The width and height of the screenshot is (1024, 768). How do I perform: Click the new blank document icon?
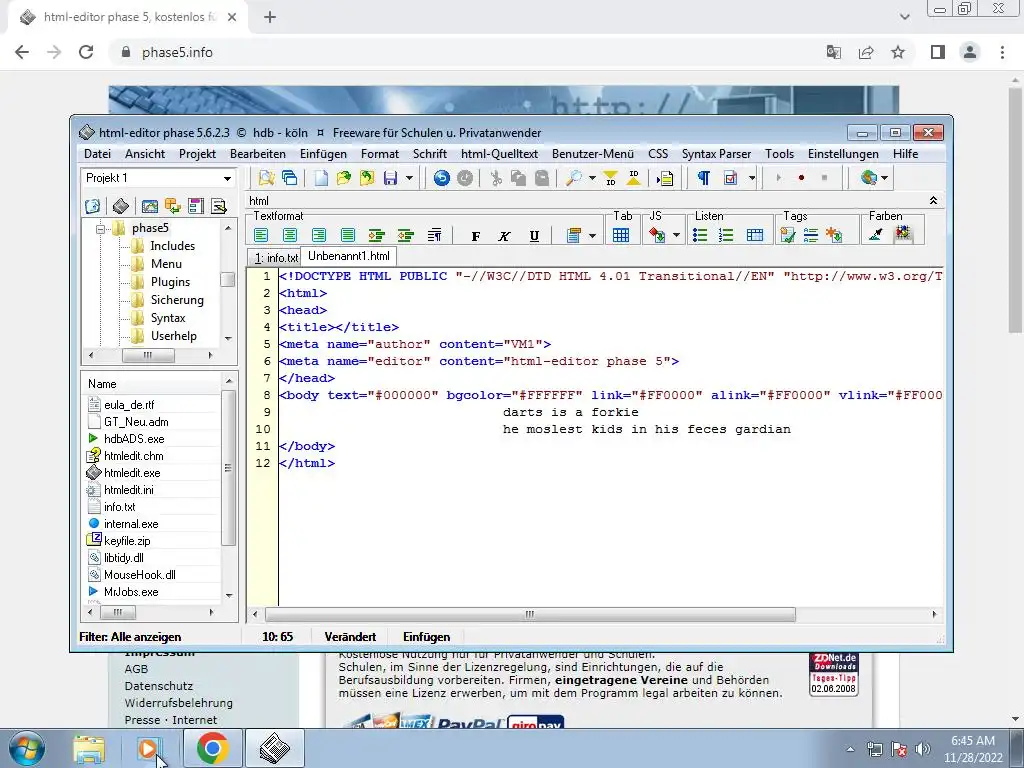point(321,178)
